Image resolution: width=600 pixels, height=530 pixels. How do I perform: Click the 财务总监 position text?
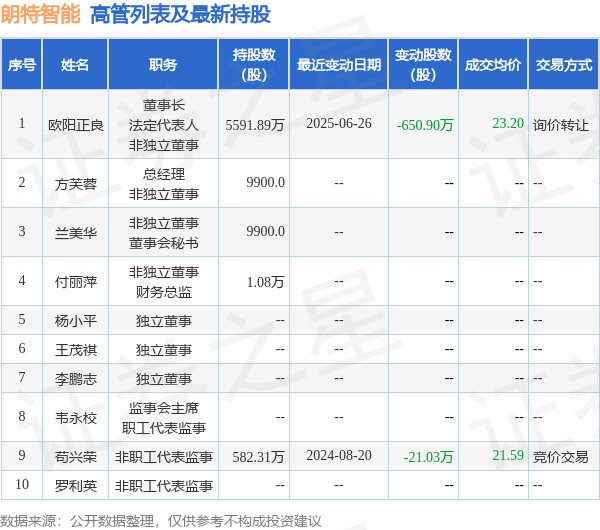coord(164,292)
